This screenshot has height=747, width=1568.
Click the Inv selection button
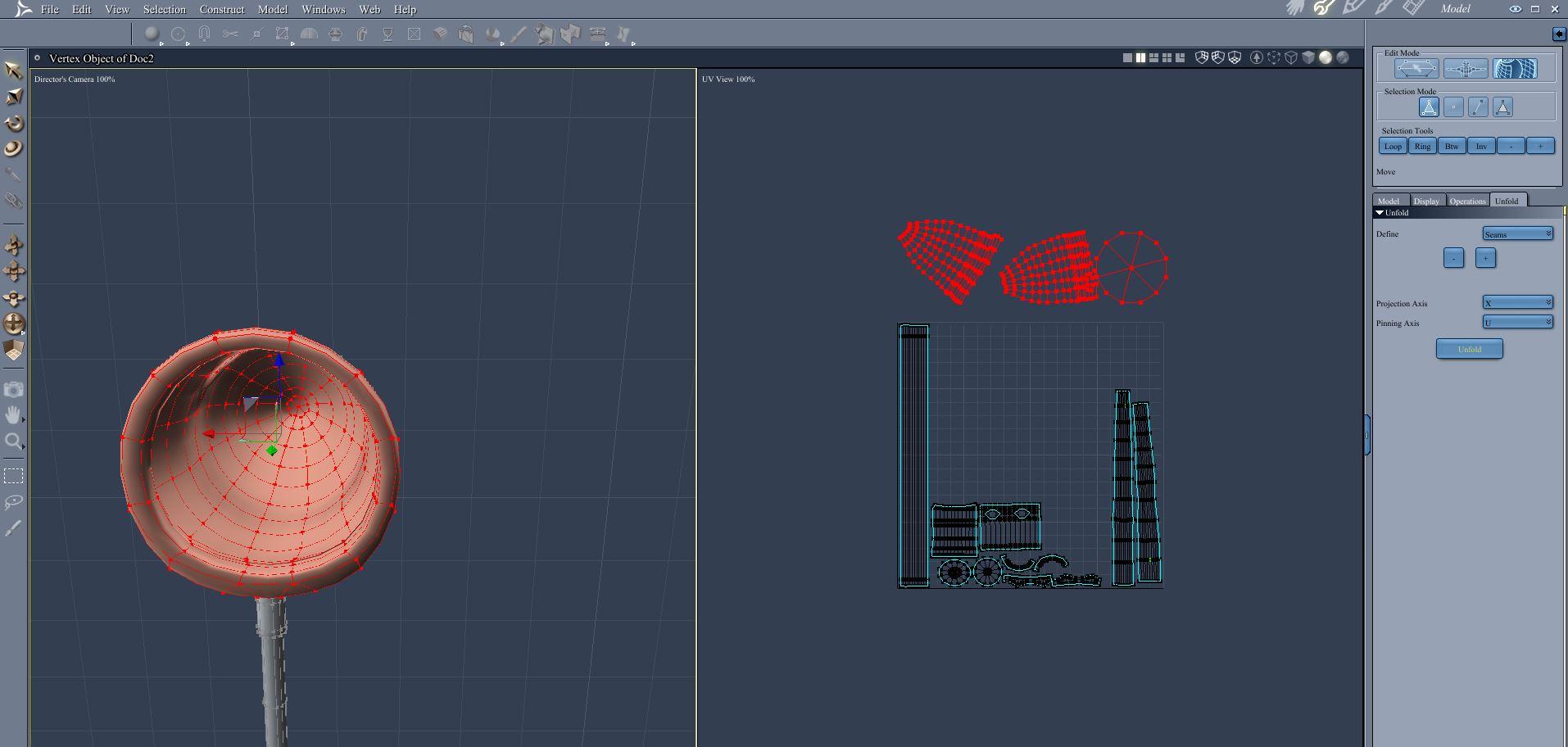pyautogui.click(x=1481, y=146)
